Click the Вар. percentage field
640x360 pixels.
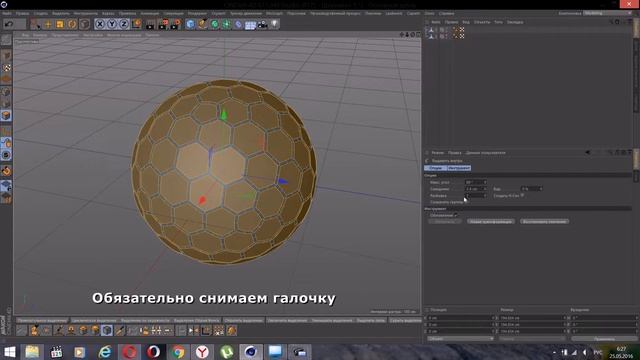point(531,189)
